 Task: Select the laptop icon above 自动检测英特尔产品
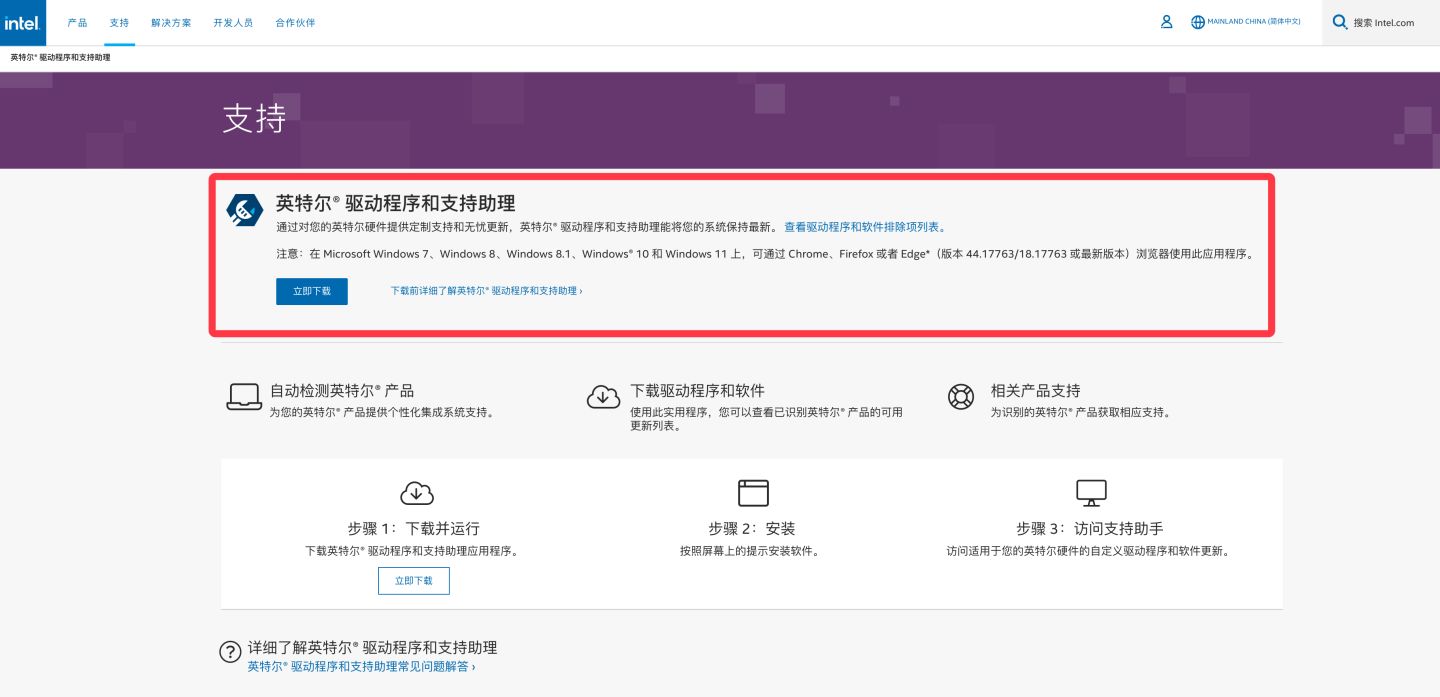click(x=244, y=396)
